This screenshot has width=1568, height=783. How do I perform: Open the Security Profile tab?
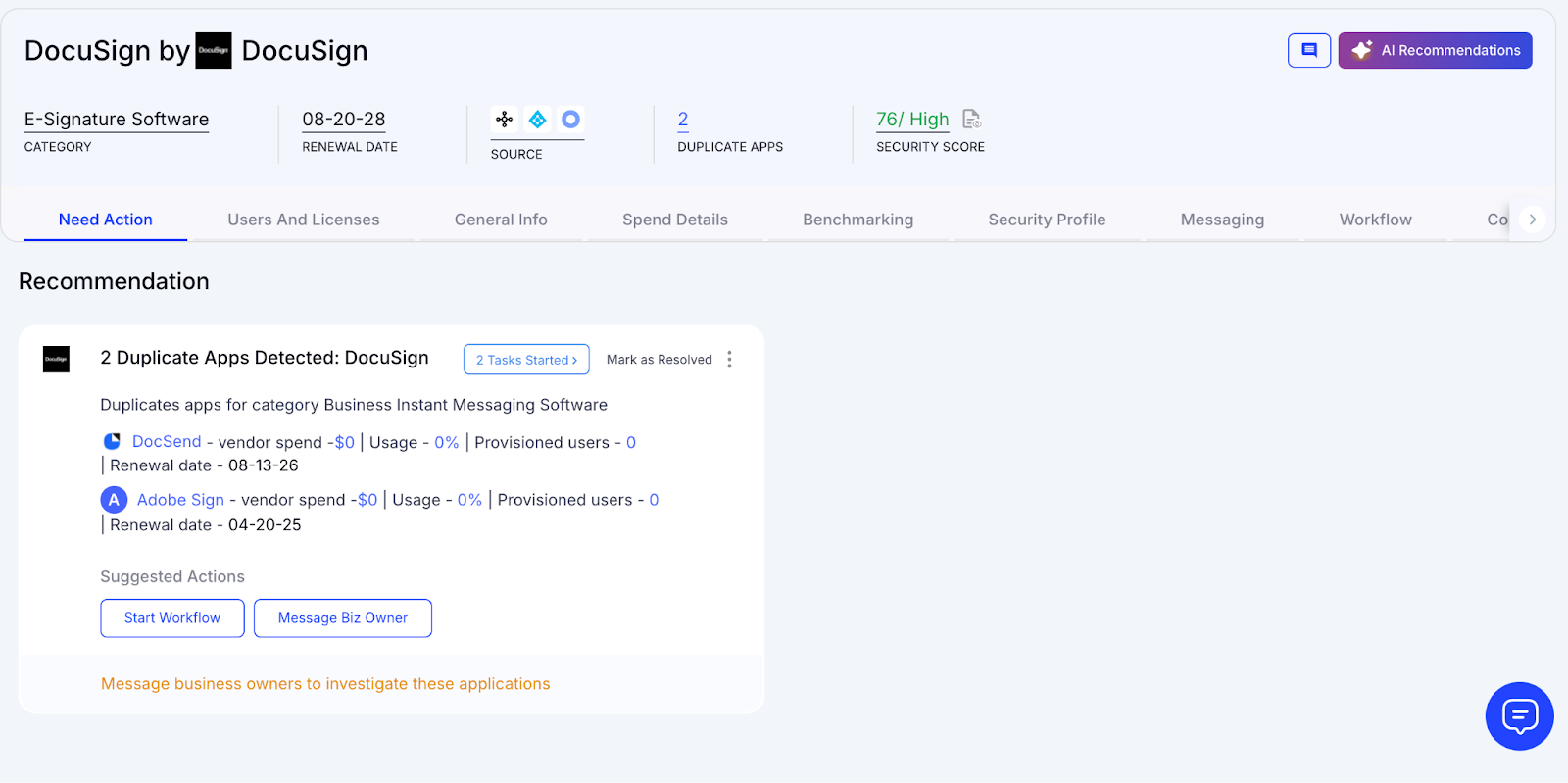(x=1047, y=220)
